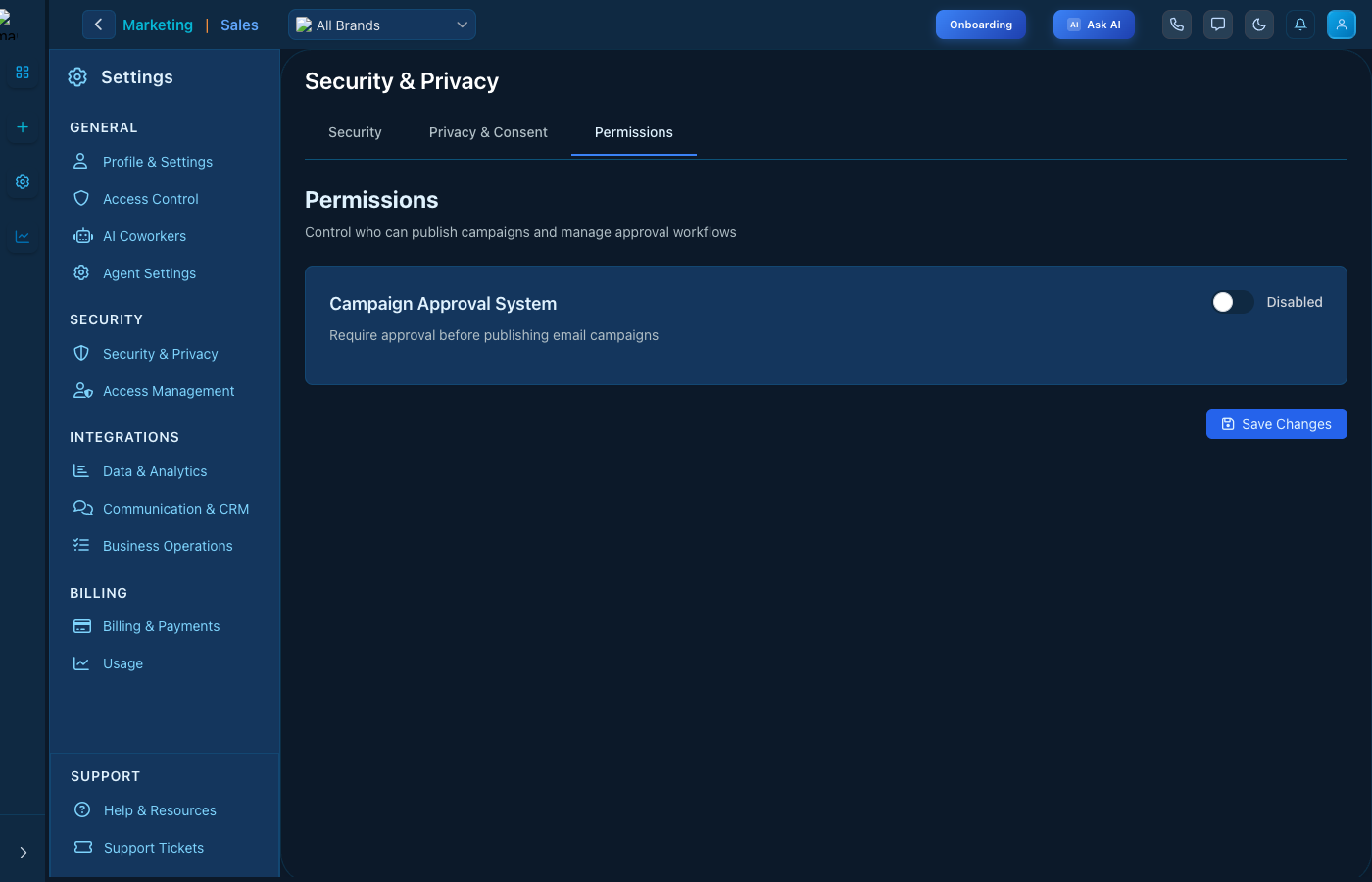
Task: Toggle dark mode moon icon
Action: coord(1259,24)
